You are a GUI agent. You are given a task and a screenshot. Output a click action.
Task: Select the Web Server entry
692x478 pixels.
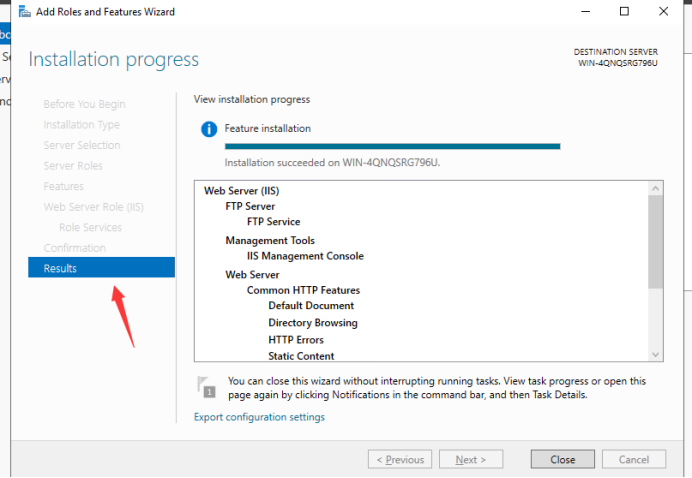(x=252, y=275)
